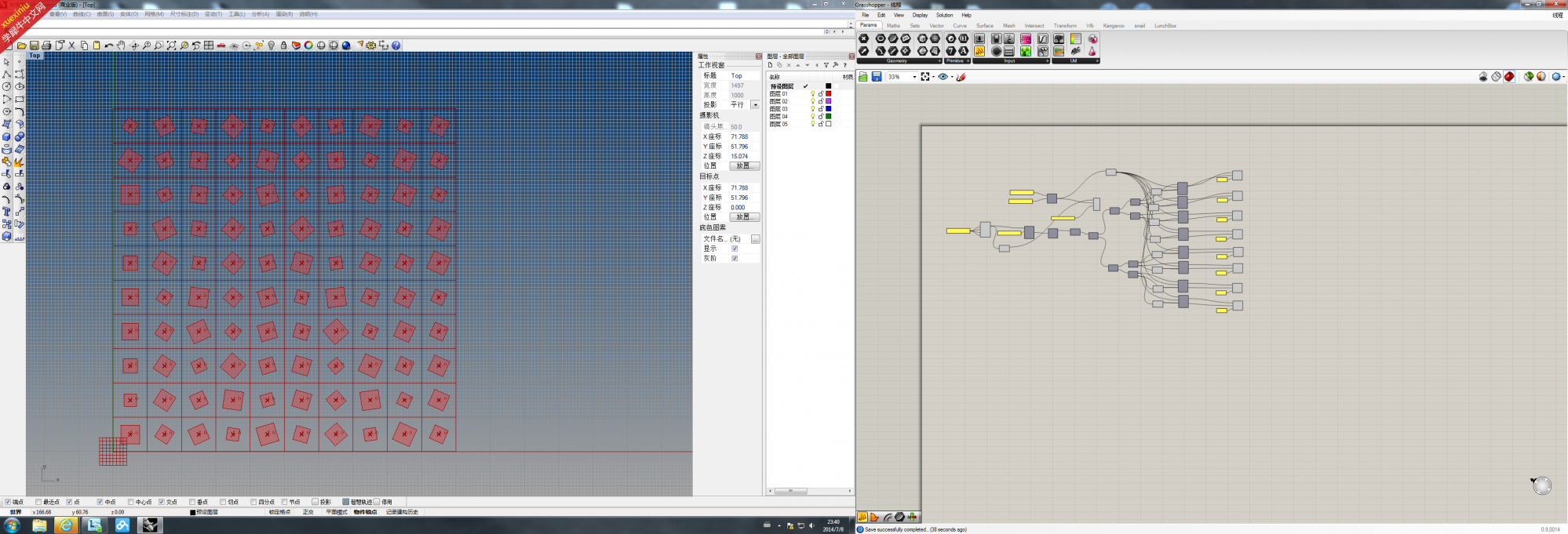The image size is (1568, 534).
Task: Click the Undo arrow icon in Rhino
Action: [x=109, y=45]
